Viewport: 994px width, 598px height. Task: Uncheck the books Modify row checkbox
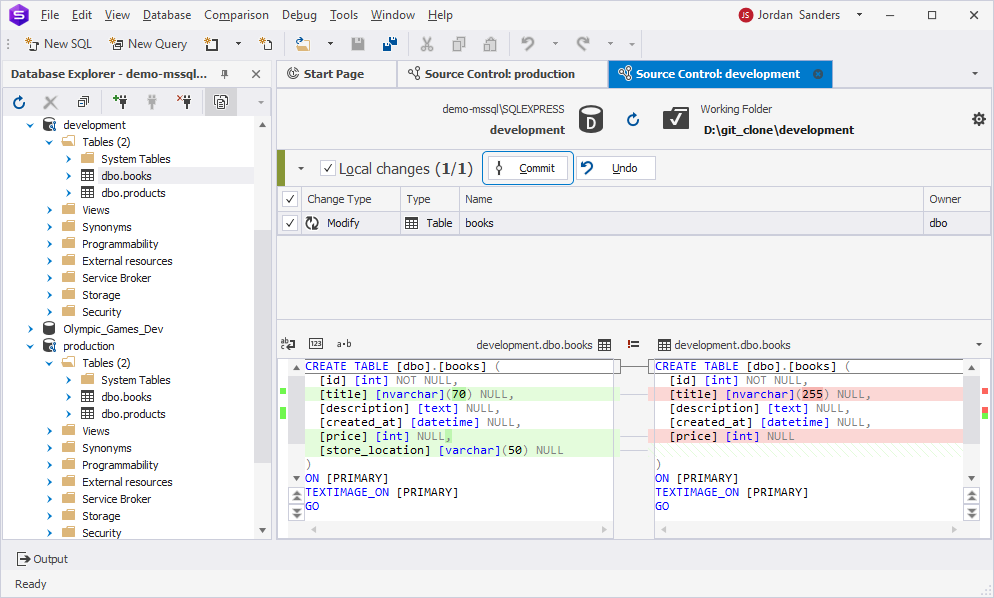click(x=290, y=223)
